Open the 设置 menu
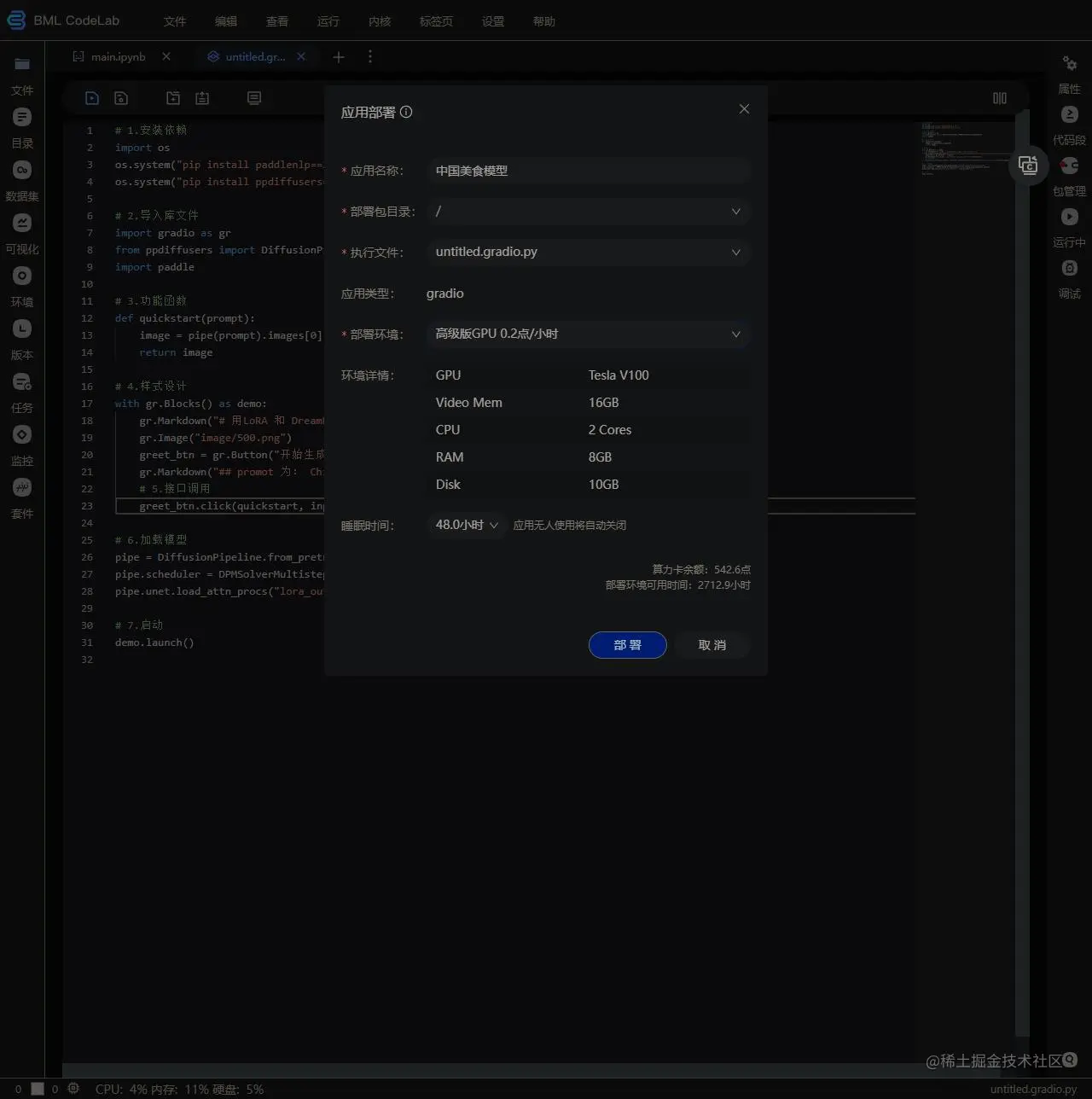 point(493,21)
